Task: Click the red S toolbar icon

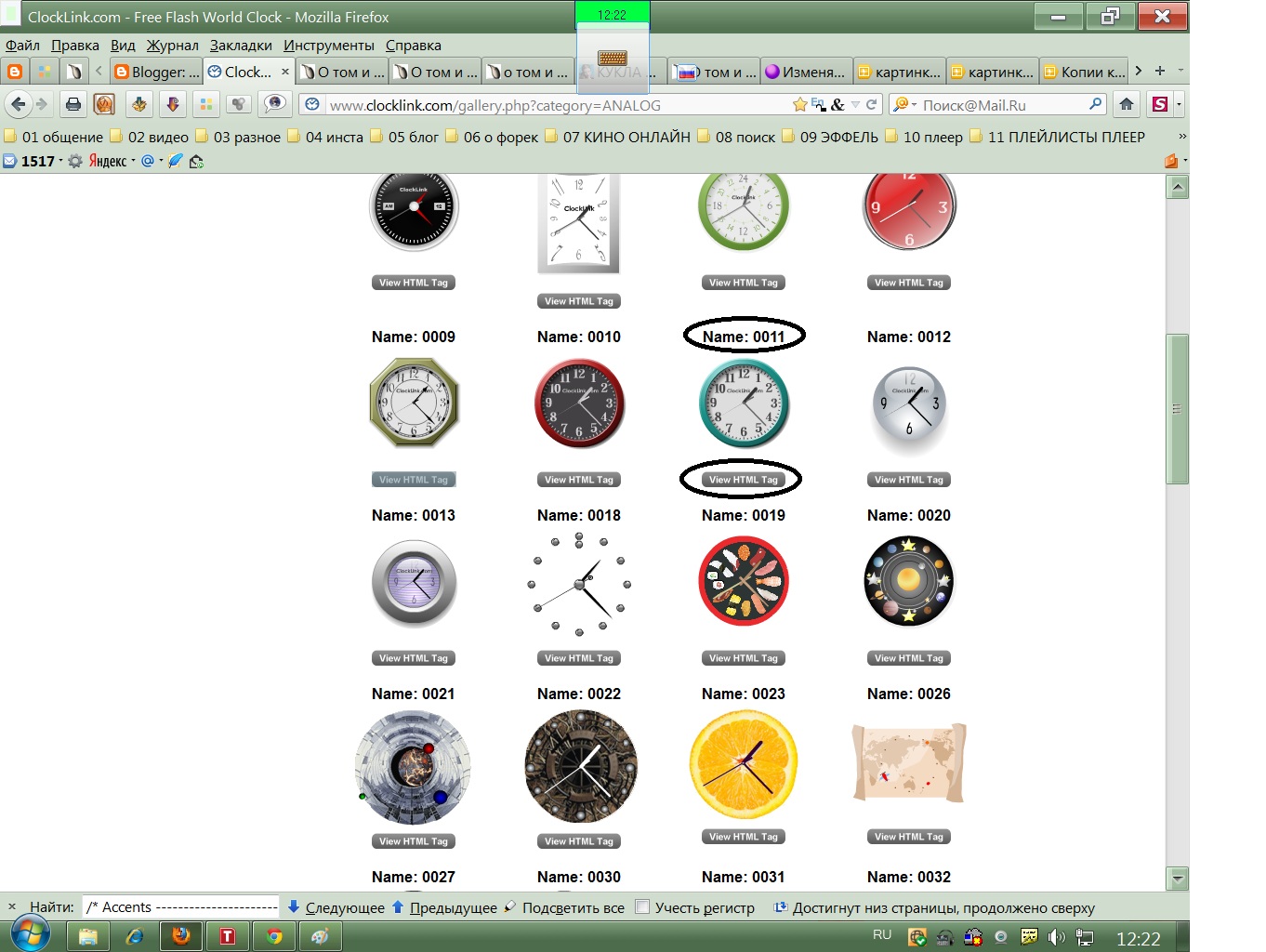Action: pyautogui.click(x=1160, y=104)
